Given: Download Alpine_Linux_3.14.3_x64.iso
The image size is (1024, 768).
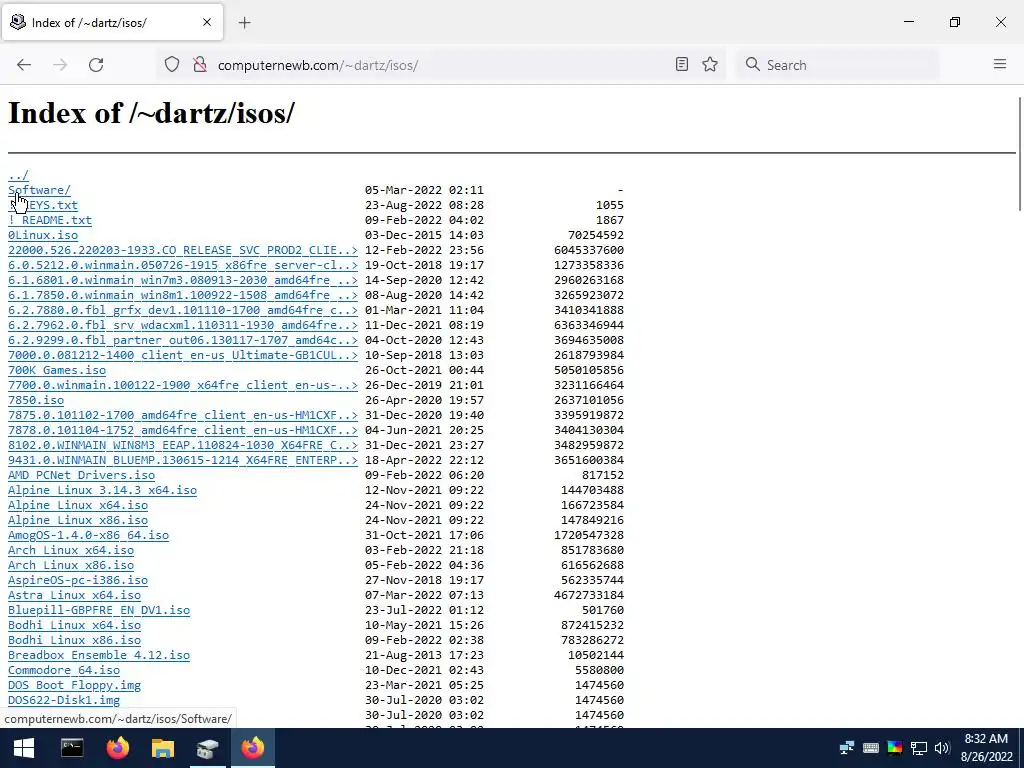Looking at the screenshot, I should pos(103,490).
